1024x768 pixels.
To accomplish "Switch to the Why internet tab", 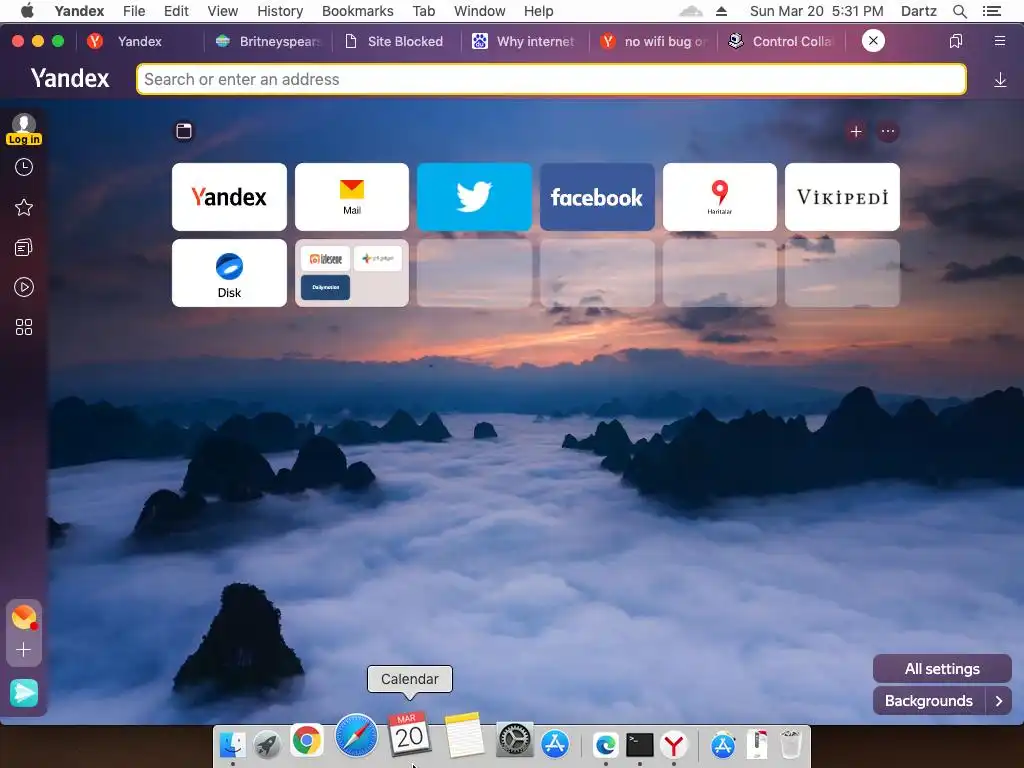I will point(524,41).
